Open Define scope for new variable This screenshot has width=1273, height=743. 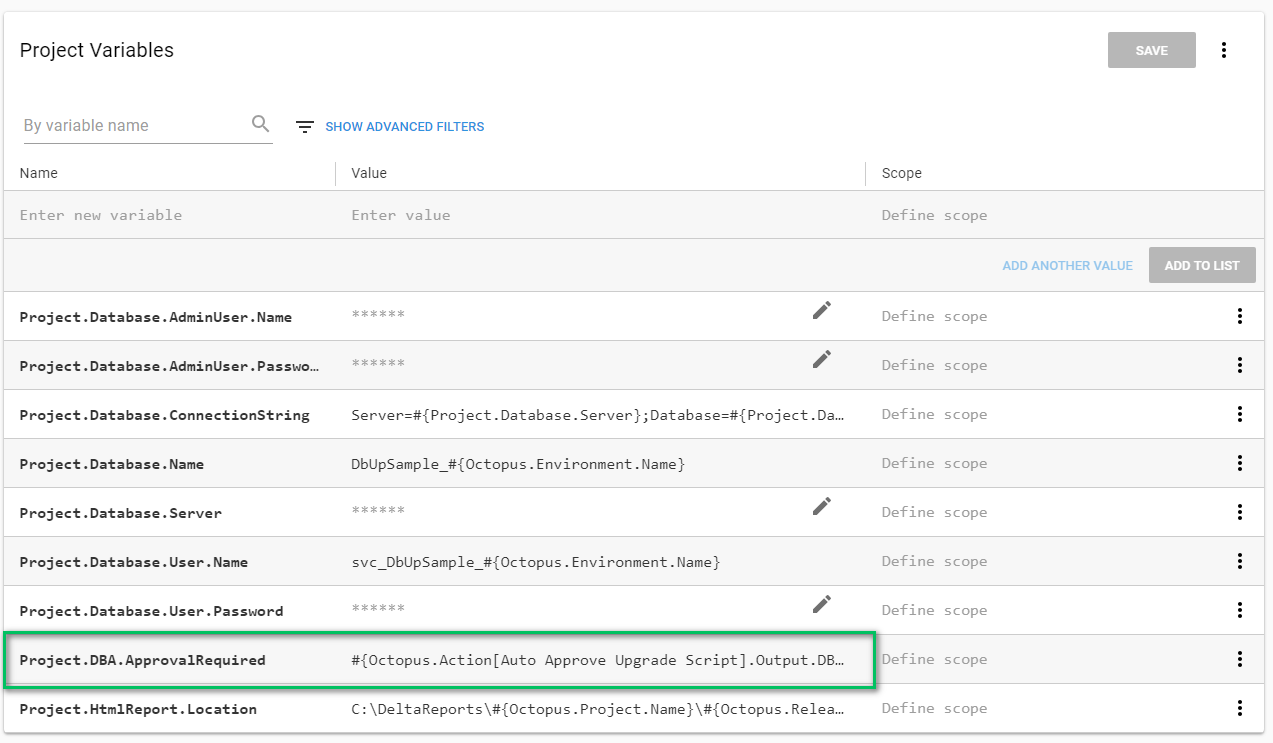click(934, 215)
